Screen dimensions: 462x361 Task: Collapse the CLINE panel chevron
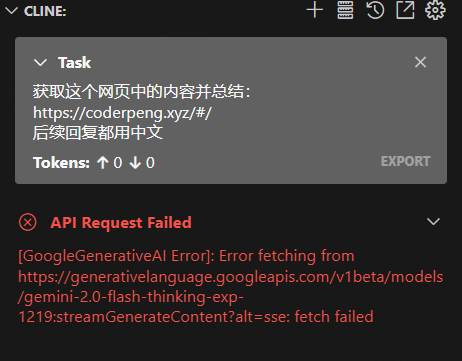tap(11, 11)
